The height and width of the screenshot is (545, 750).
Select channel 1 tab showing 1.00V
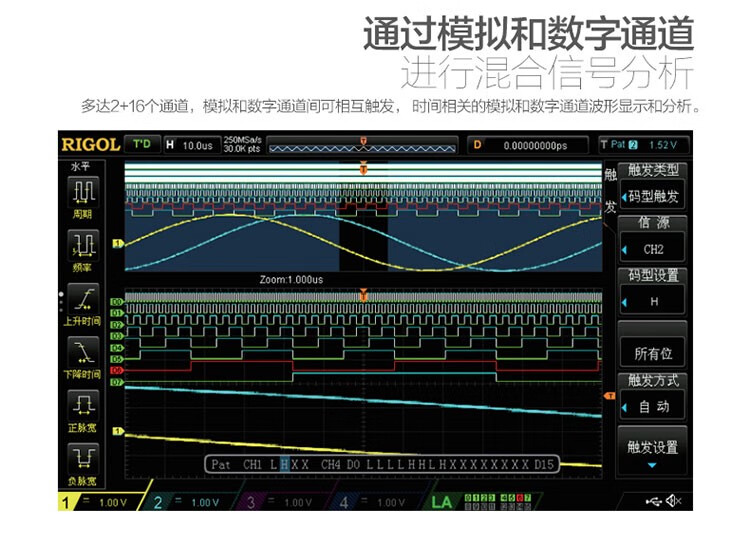pyautogui.click(x=99, y=502)
